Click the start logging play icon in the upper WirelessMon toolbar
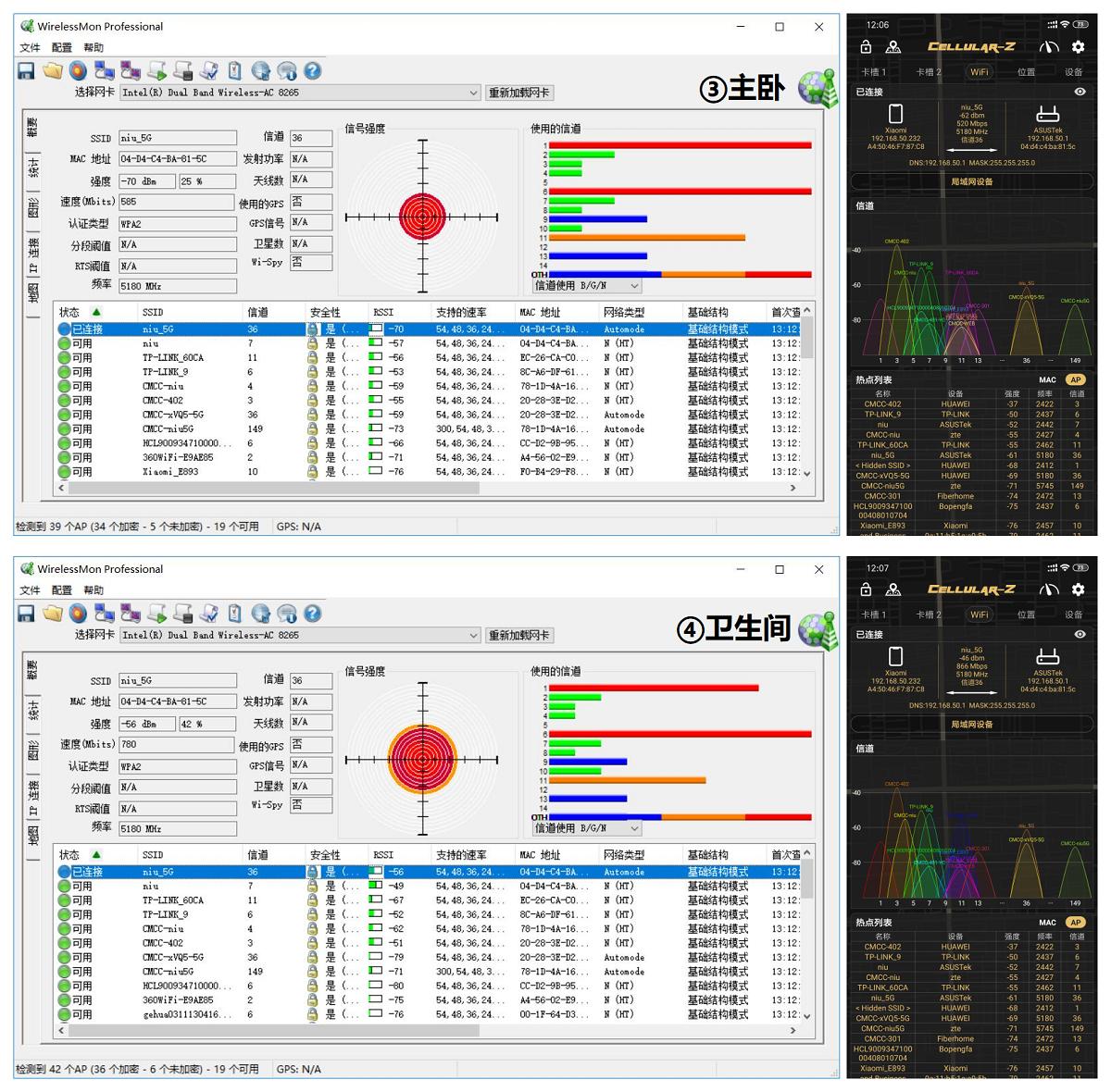Image resolution: width=1111 pixels, height=1092 pixels. (x=157, y=70)
